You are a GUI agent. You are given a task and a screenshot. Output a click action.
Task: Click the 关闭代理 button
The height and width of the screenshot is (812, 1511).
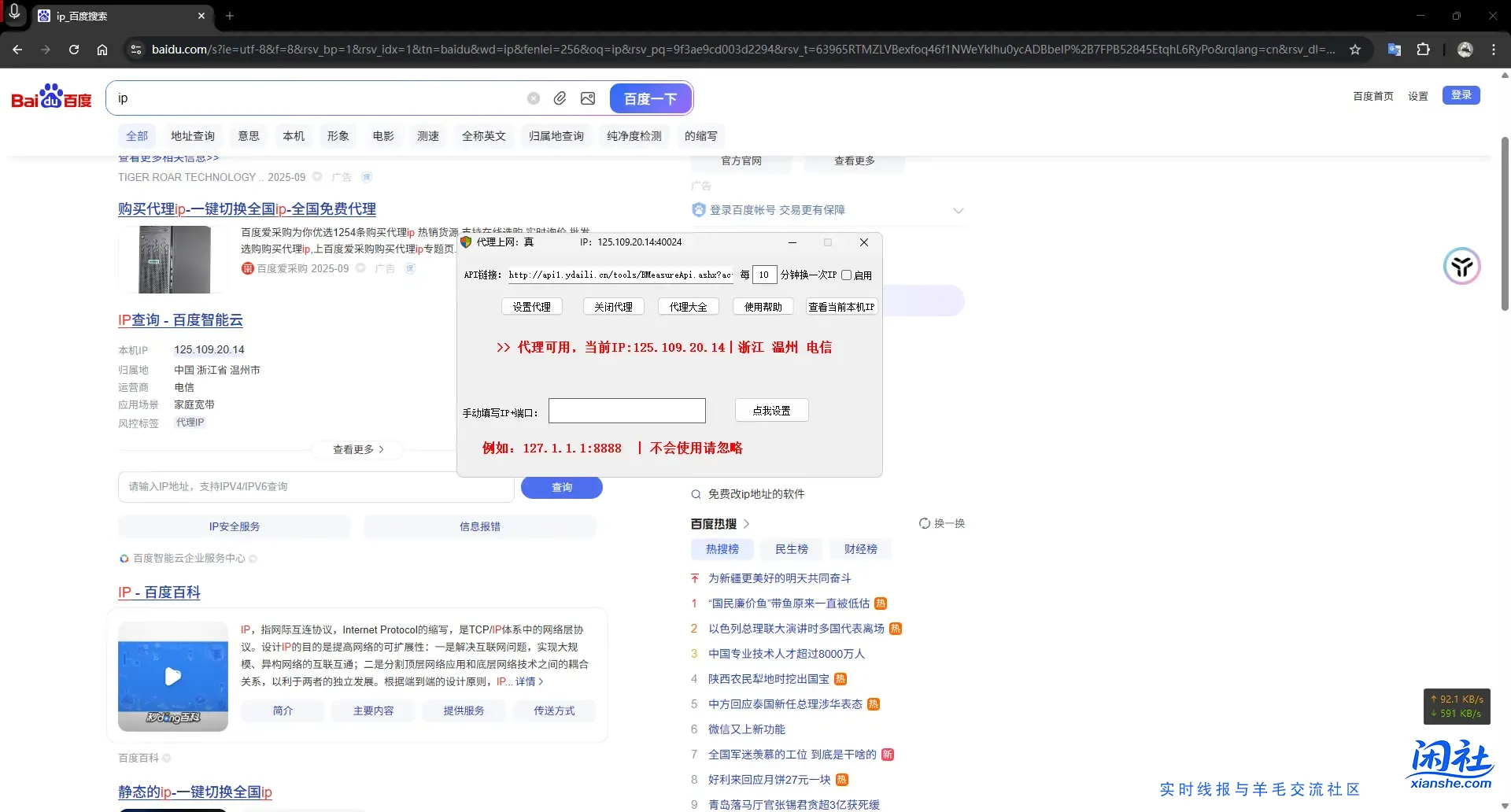click(613, 306)
